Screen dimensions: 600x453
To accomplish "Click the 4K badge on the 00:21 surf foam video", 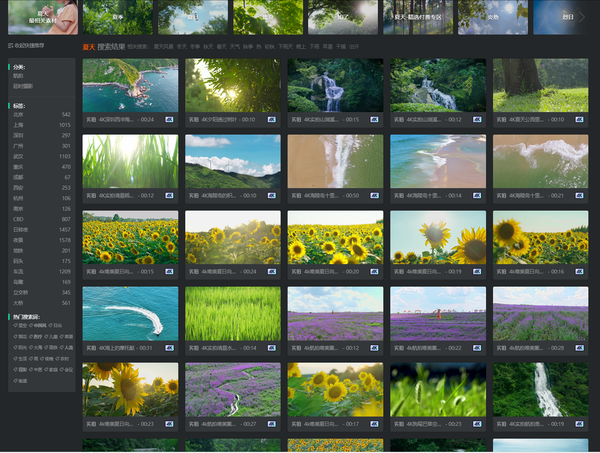I will [x=579, y=196].
